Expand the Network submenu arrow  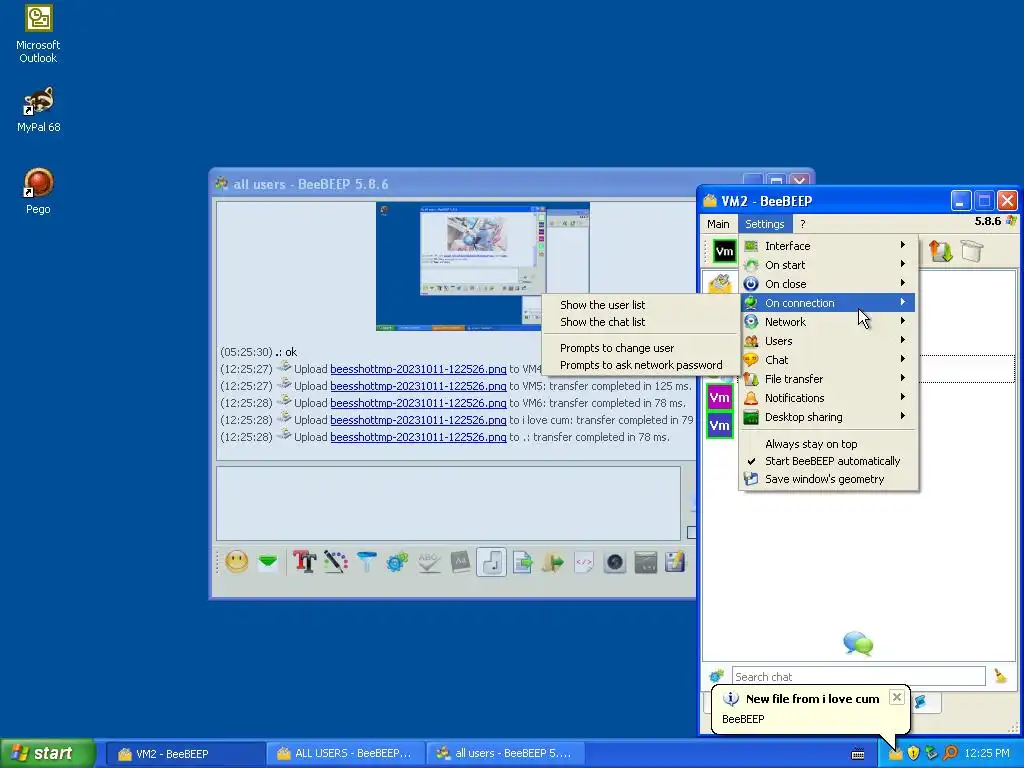pyautogui.click(x=903, y=321)
